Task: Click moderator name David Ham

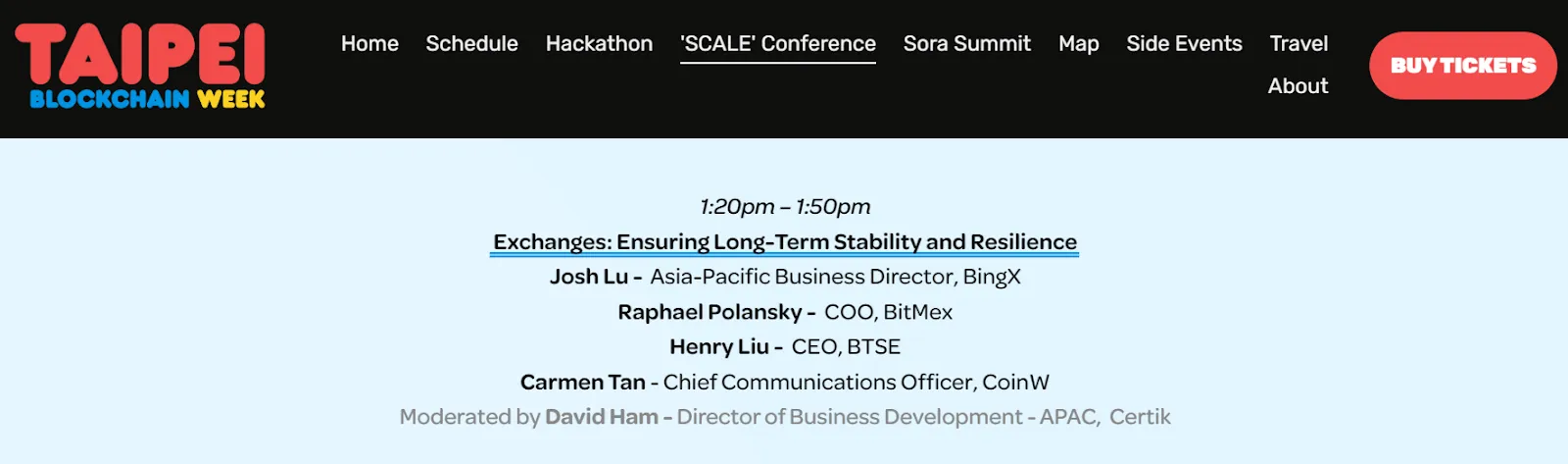Action: coord(601,417)
